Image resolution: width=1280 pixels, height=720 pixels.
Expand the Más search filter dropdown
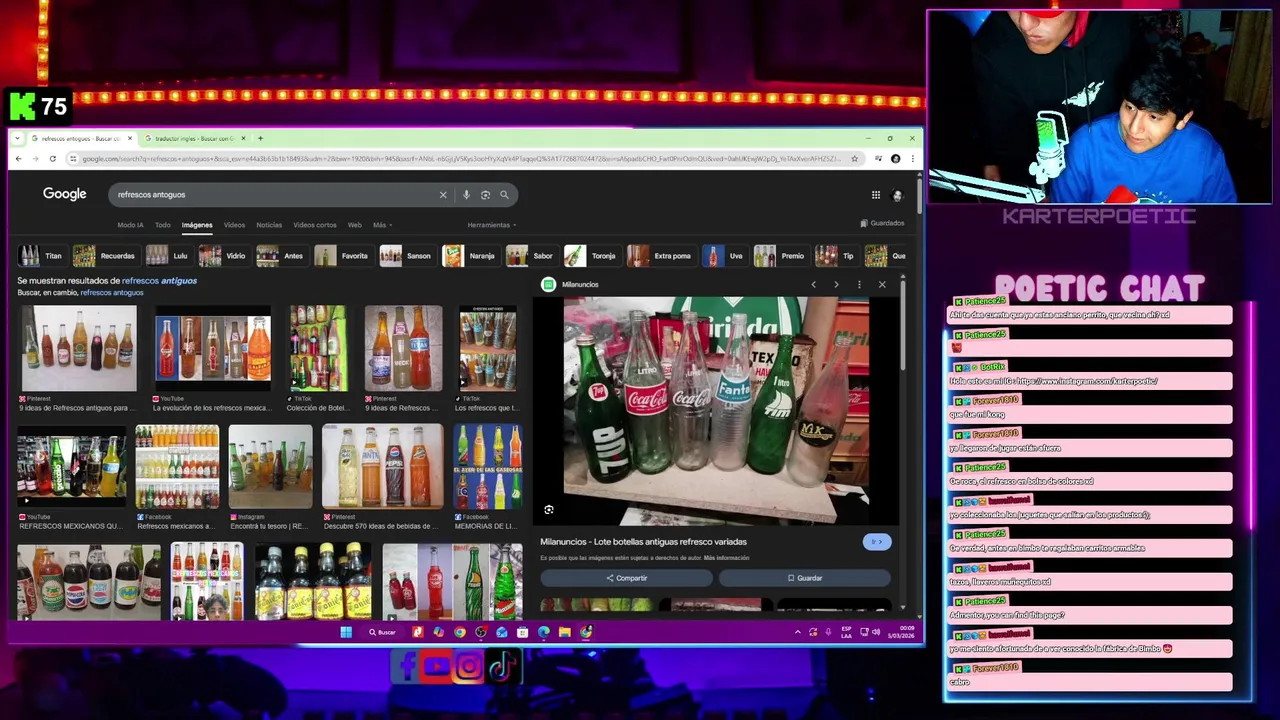(x=382, y=225)
